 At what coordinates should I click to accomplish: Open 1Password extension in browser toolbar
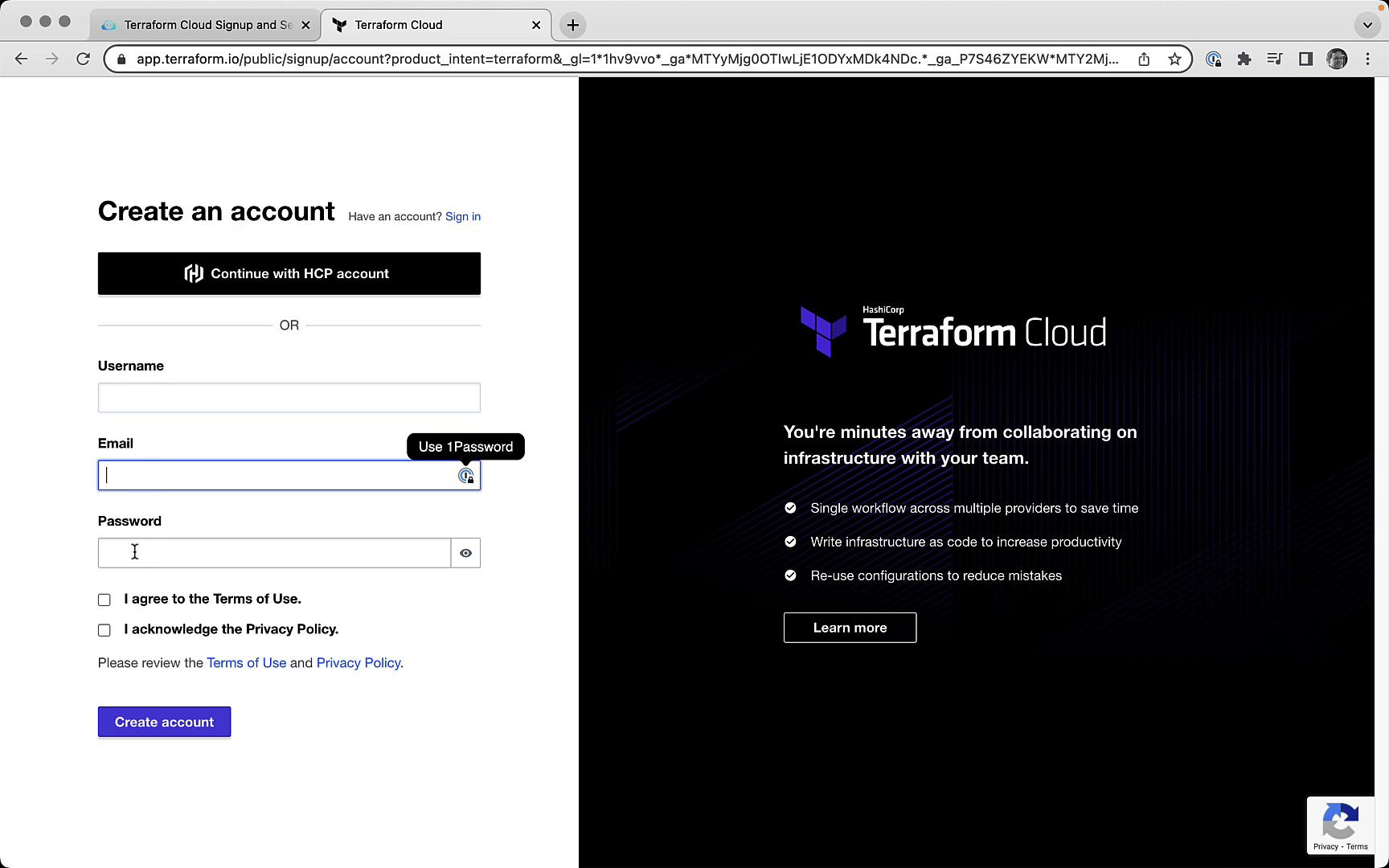pos(1214,59)
